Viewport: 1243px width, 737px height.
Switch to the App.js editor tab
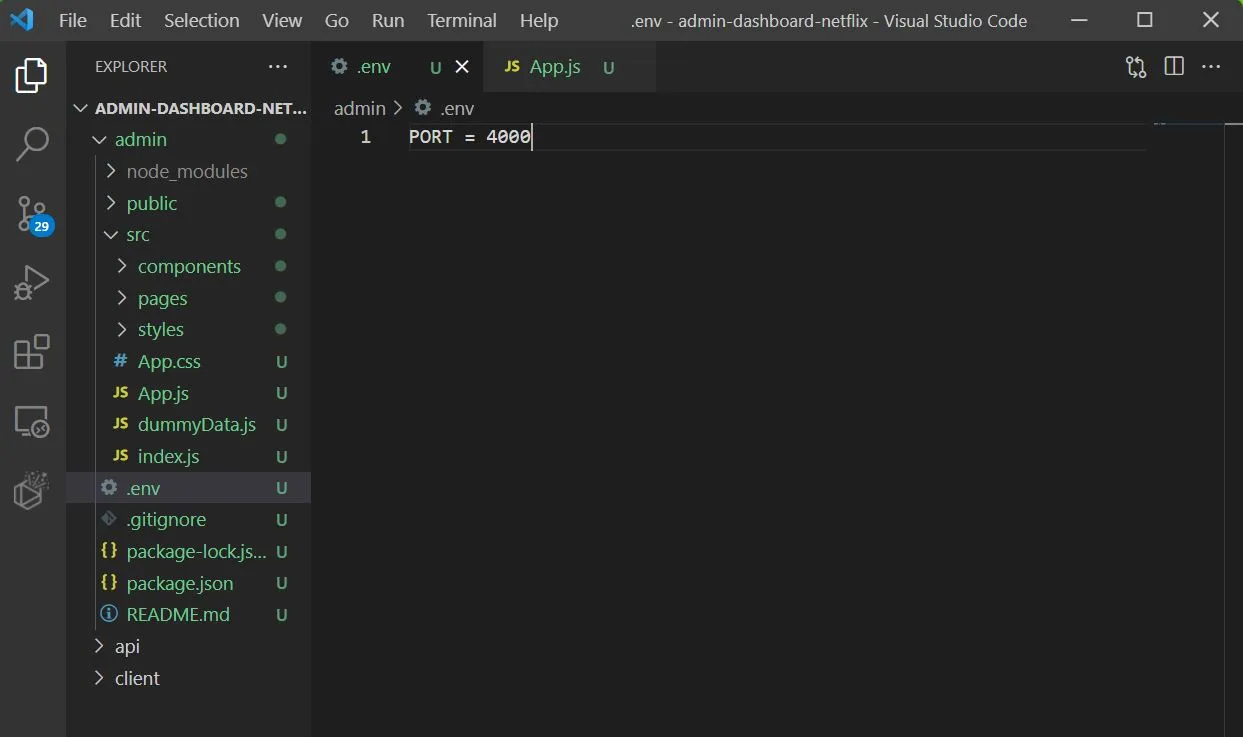pos(569,67)
